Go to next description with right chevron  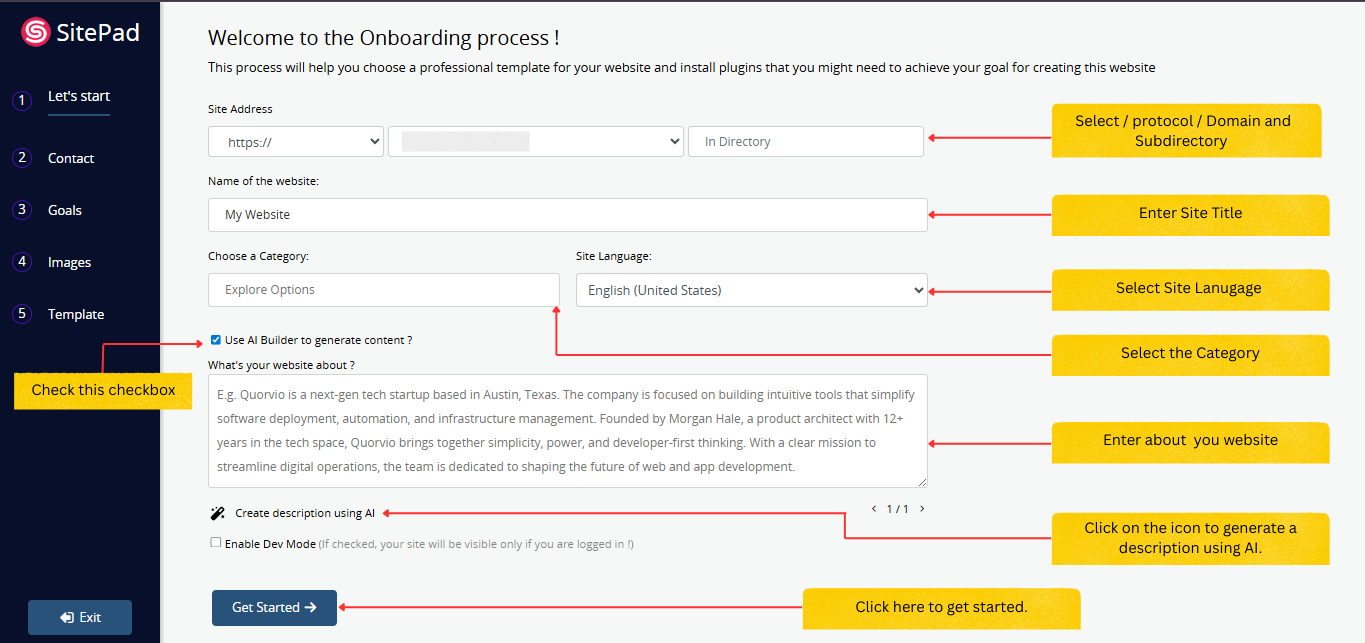click(922, 509)
